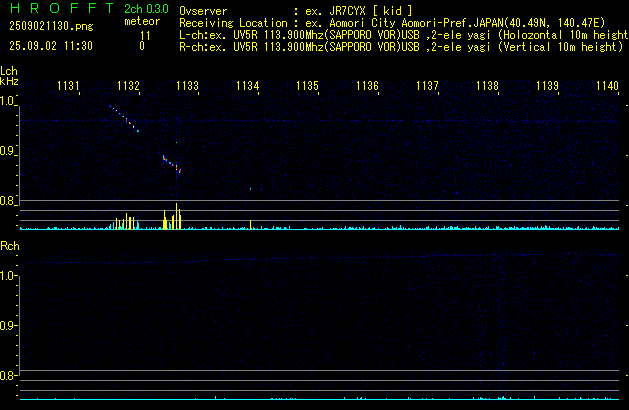The width and height of the screenshot is (629, 410).
Task: Click Lch 0.9 kHz axis label
Action: point(7,151)
